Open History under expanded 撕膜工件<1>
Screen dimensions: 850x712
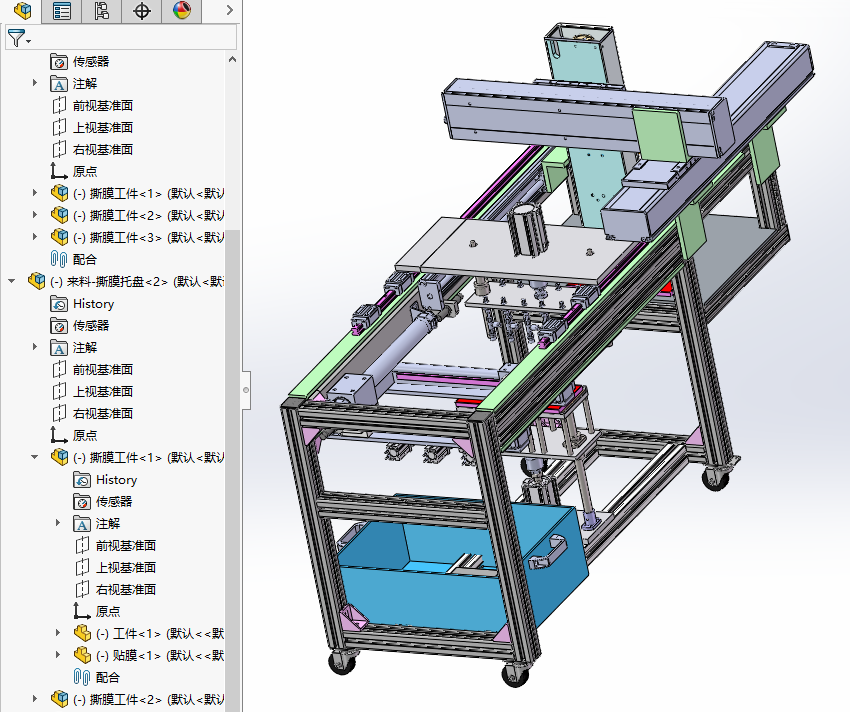point(105,480)
